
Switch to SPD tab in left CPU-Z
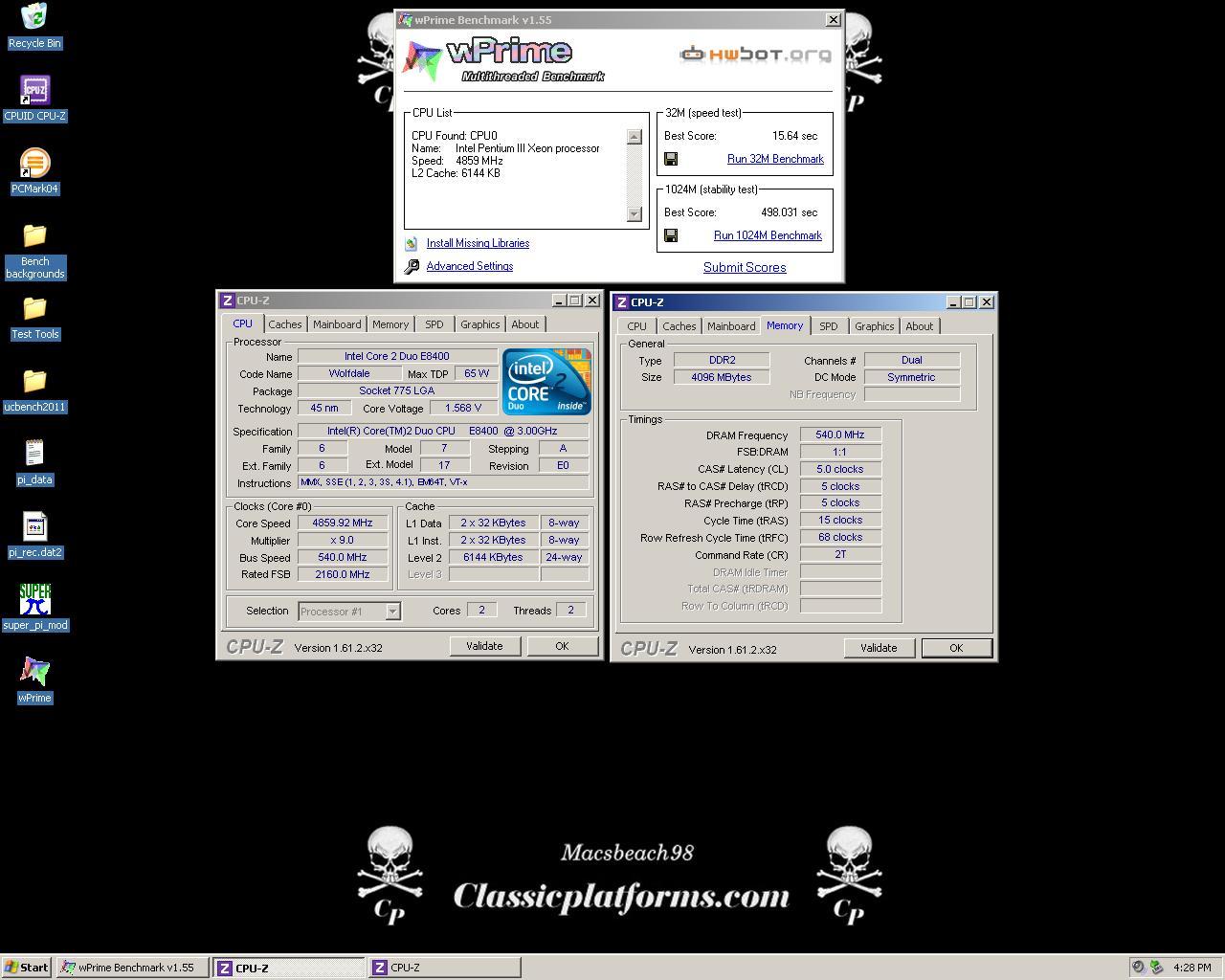coord(434,324)
